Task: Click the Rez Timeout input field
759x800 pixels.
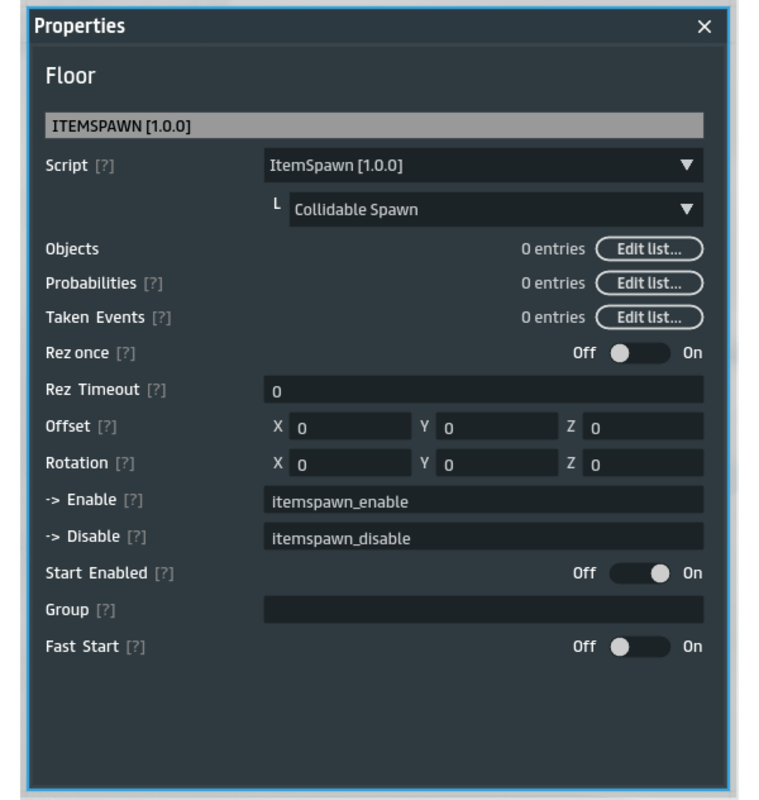Action: [x=483, y=391]
